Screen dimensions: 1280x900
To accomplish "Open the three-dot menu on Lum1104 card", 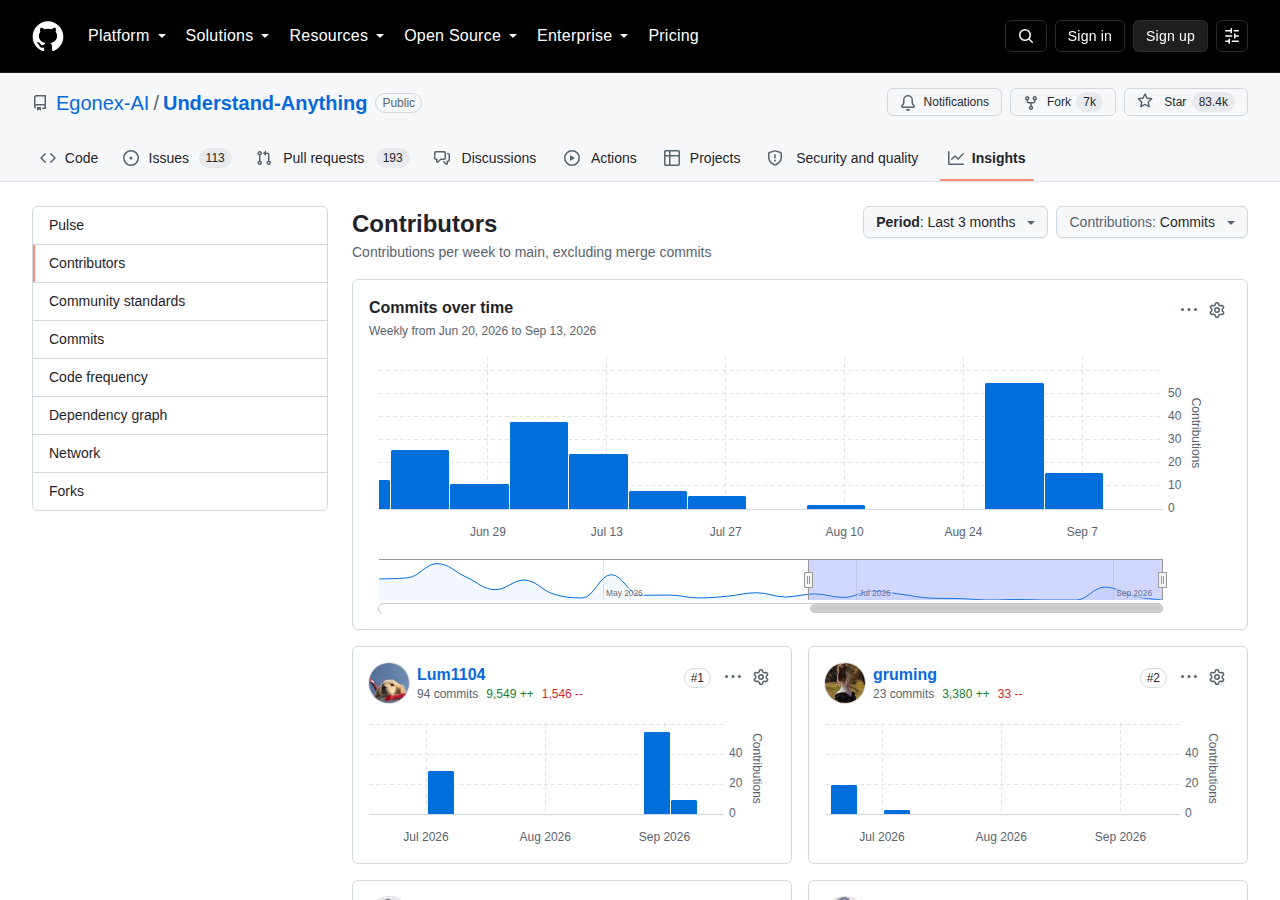I will point(733,677).
